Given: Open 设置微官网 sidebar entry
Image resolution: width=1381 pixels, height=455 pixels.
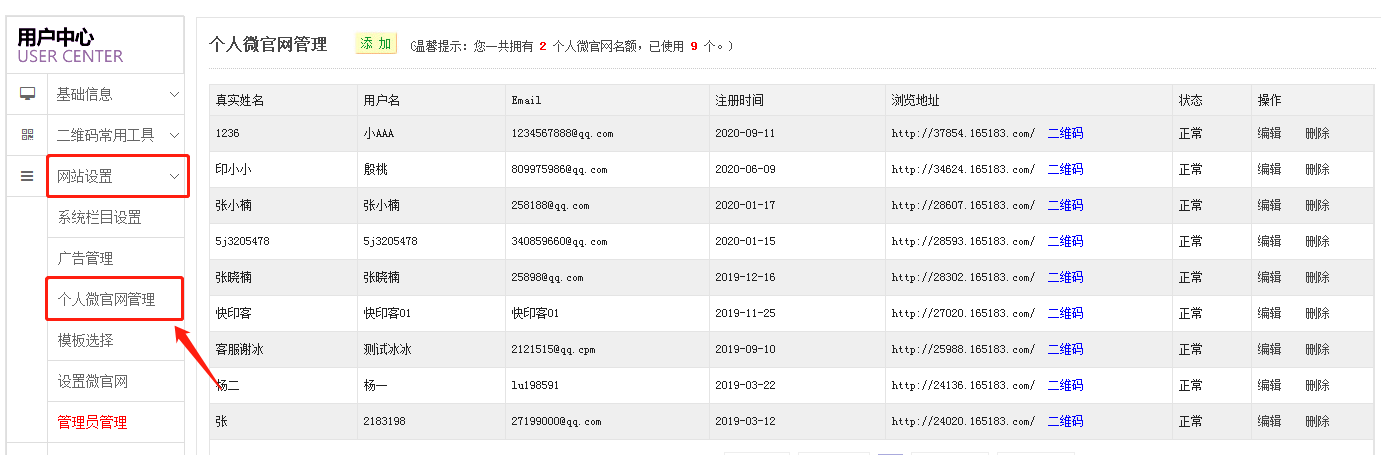Looking at the screenshot, I should 92,381.
